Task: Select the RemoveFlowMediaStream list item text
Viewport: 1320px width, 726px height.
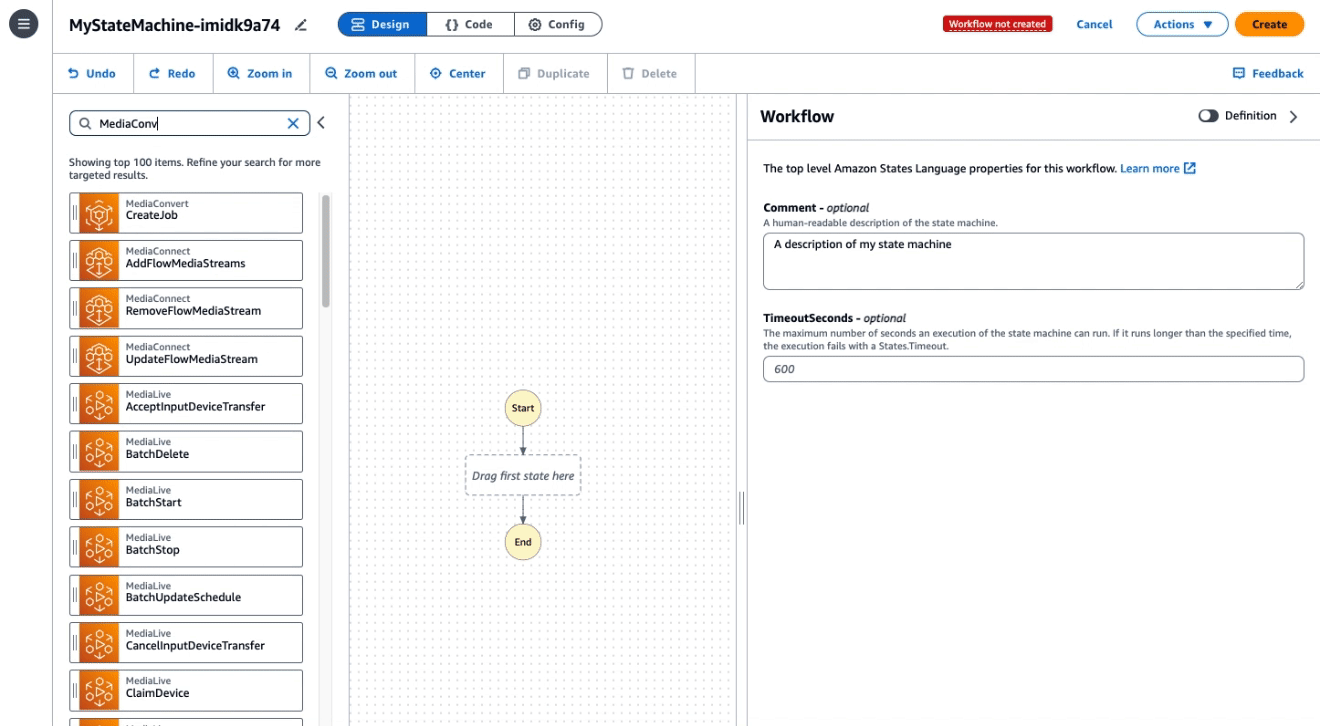Action: (x=194, y=311)
